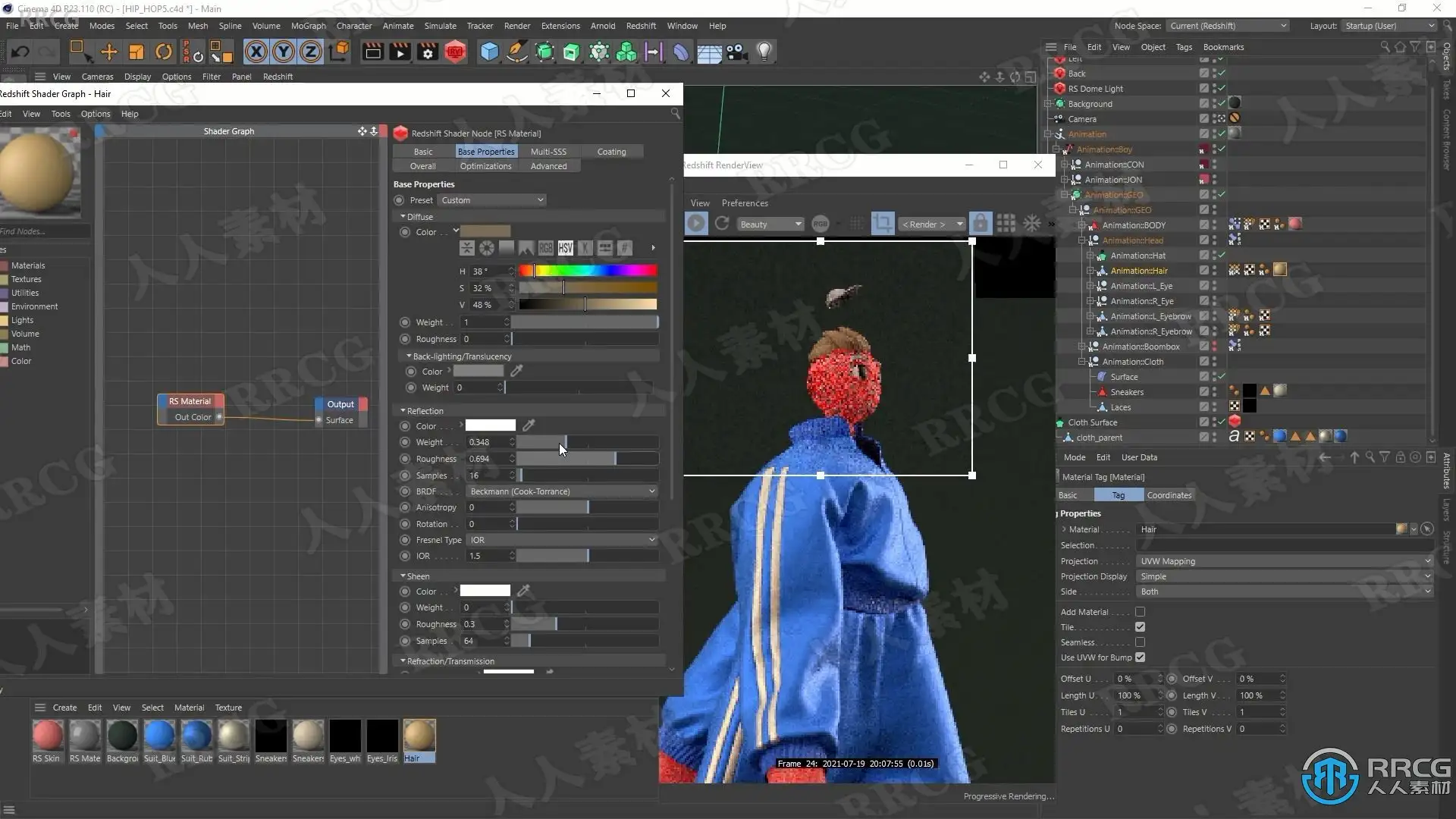Click the RenderView Preferences button
1456x819 pixels.
click(x=744, y=203)
